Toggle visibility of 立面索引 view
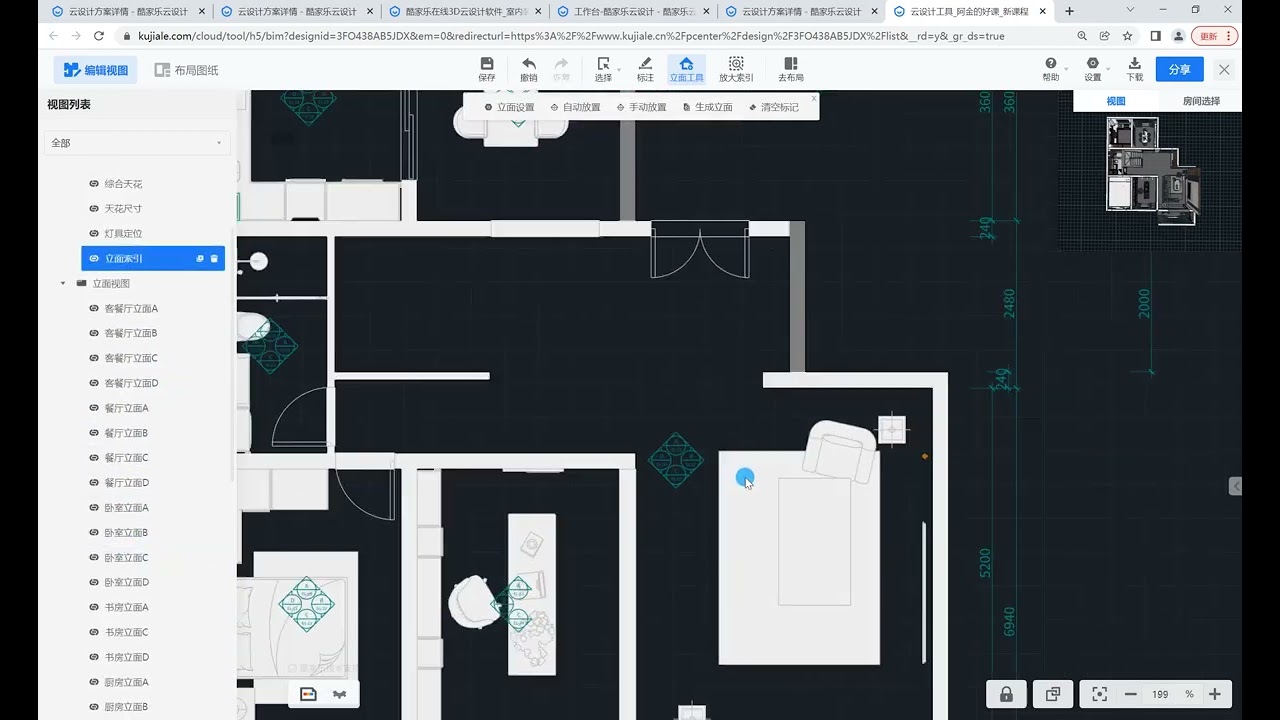 point(94,258)
